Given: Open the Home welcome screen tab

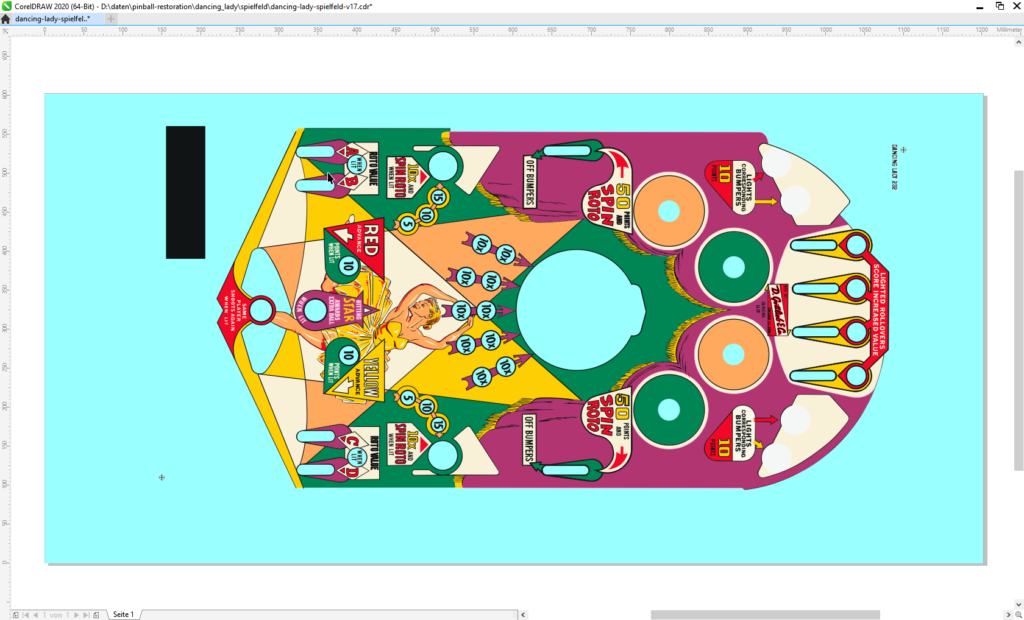Looking at the screenshot, I should pyautogui.click(x=6, y=19).
